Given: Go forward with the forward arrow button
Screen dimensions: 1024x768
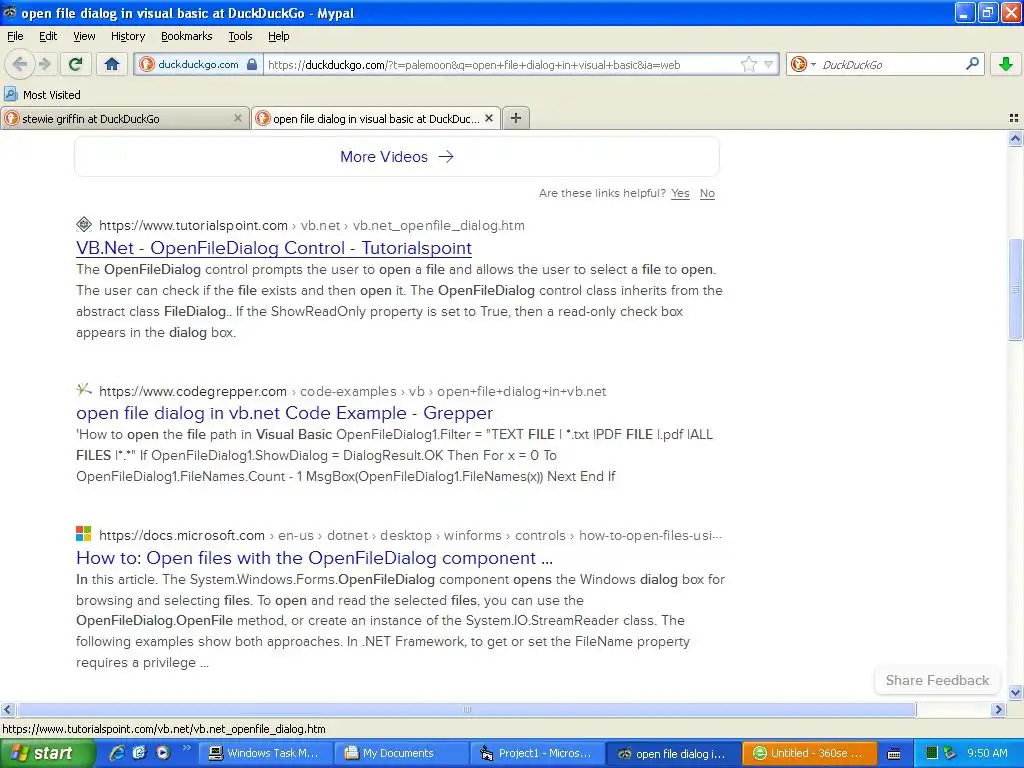Looking at the screenshot, I should [45, 64].
